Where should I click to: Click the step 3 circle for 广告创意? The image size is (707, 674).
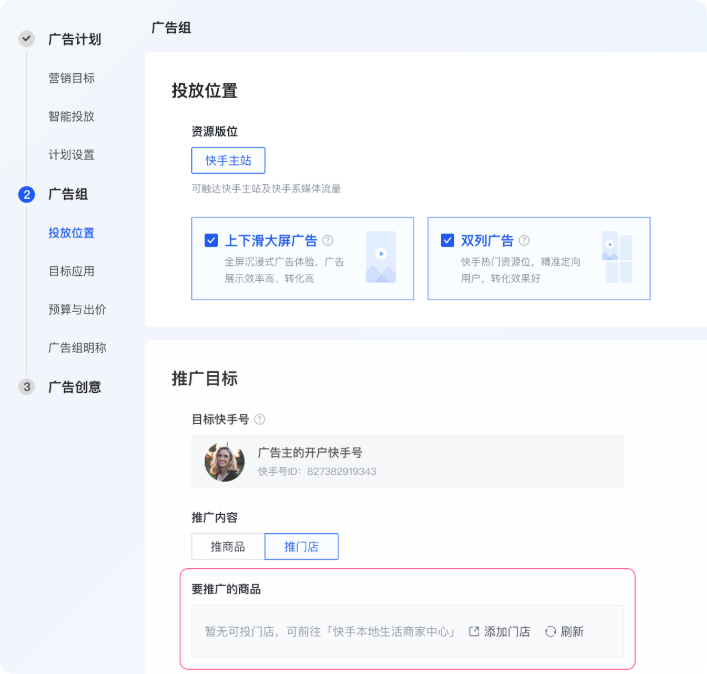tap(27, 387)
